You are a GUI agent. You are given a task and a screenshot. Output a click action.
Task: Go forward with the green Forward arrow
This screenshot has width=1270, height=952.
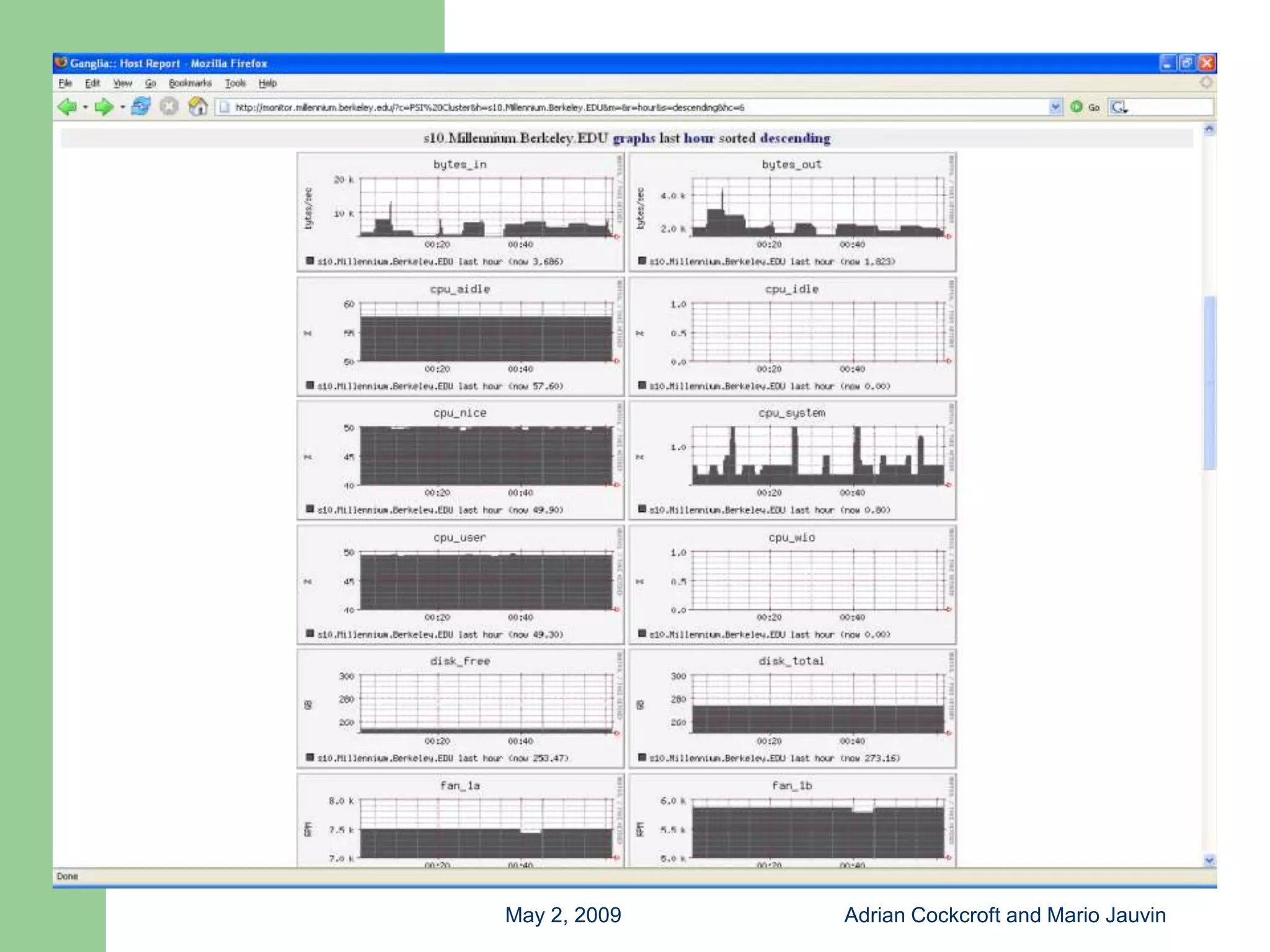pyautogui.click(x=104, y=107)
